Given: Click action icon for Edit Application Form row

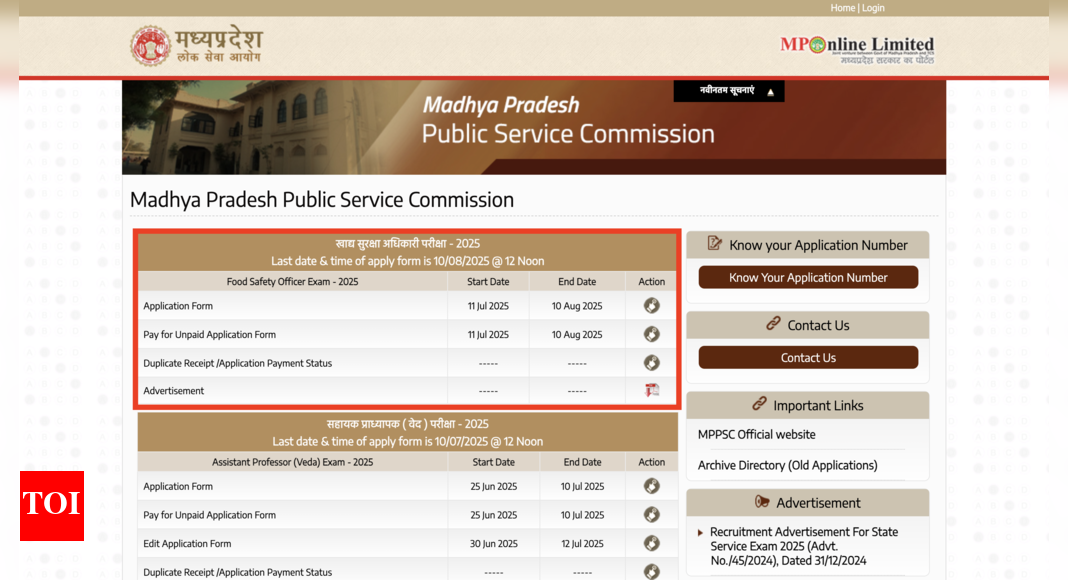Looking at the screenshot, I should click(651, 543).
